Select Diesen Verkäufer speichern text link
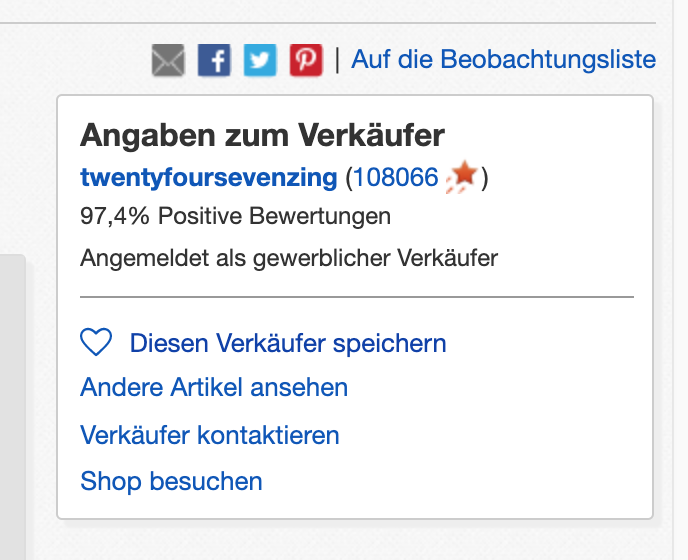This screenshot has height=560, width=688. coord(288,343)
